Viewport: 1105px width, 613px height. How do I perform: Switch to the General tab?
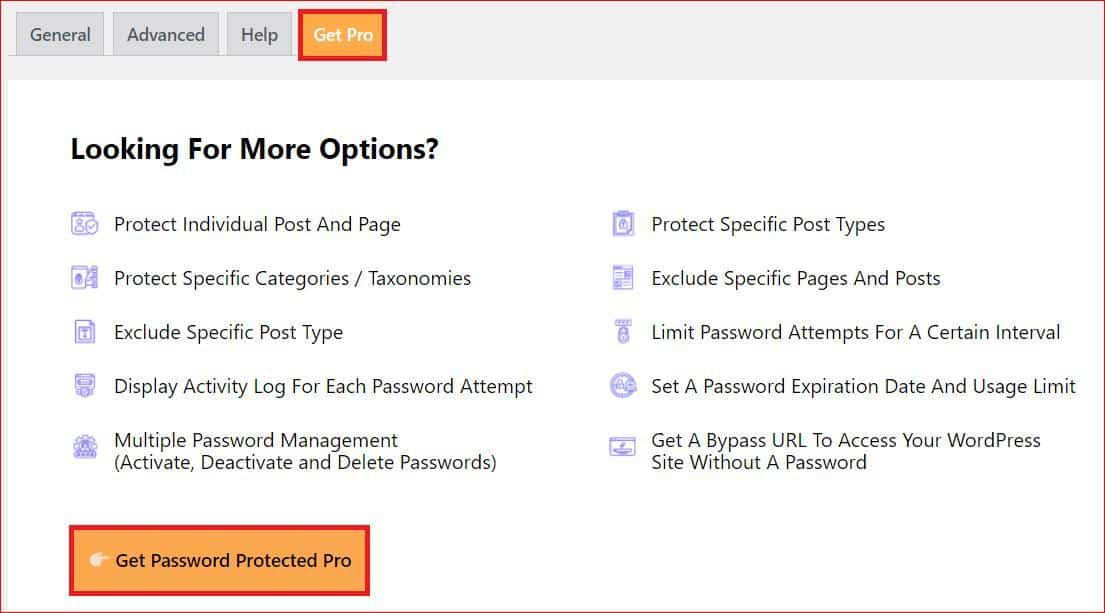click(x=59, y=34)
